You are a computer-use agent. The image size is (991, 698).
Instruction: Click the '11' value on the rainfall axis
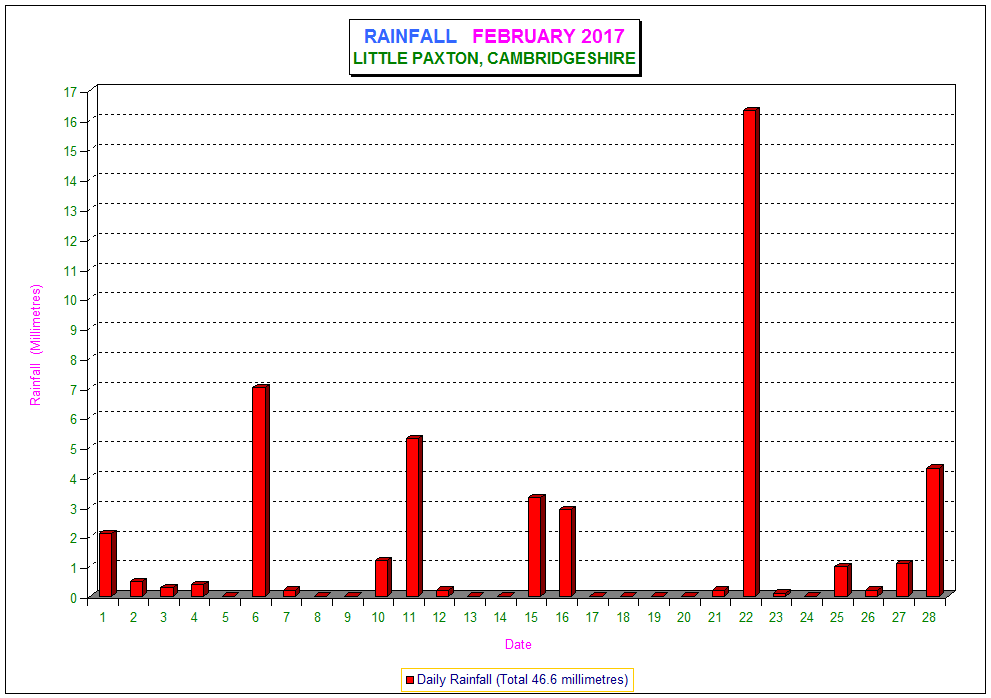point(70,271)
